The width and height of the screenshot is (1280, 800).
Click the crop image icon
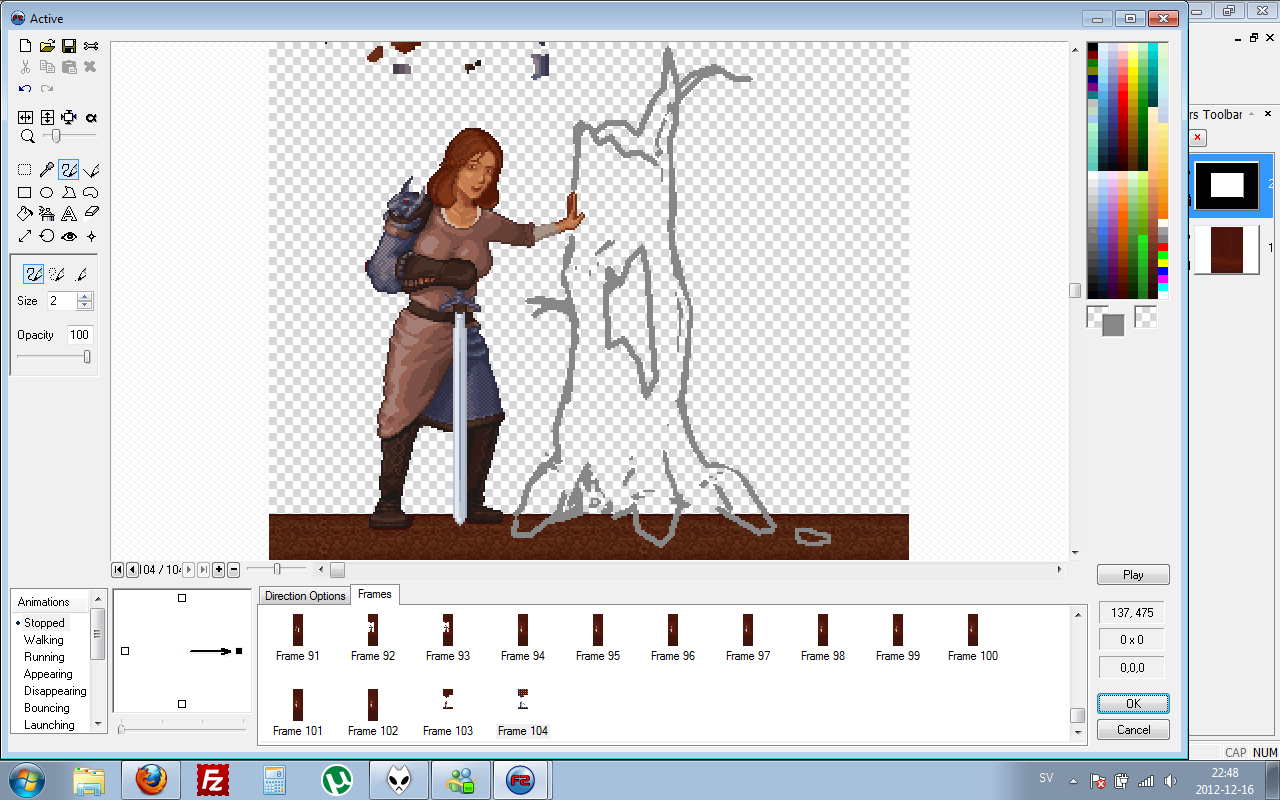tap(69, 117)
